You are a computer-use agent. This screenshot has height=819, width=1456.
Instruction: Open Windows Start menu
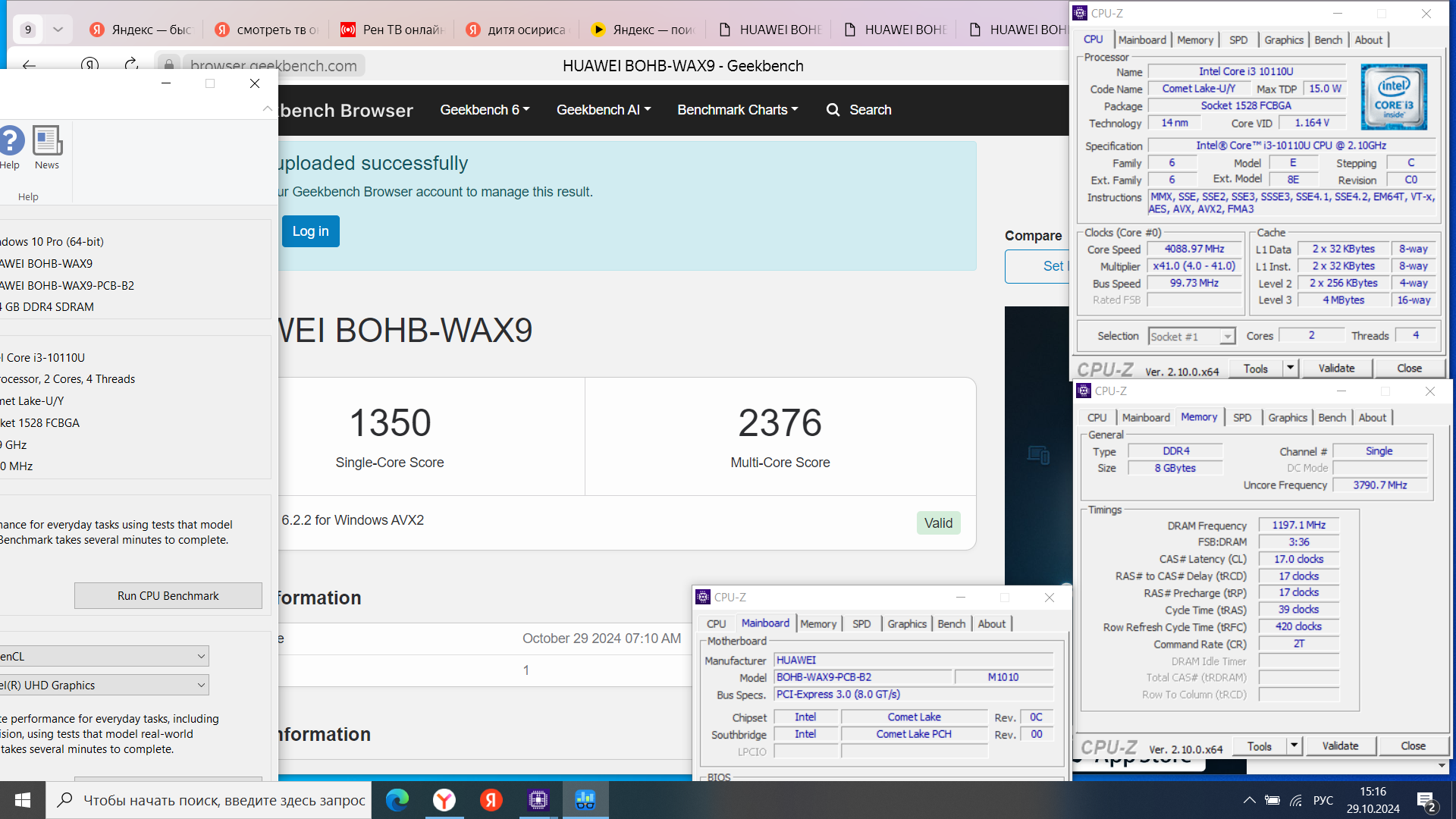tap(22, 800)
